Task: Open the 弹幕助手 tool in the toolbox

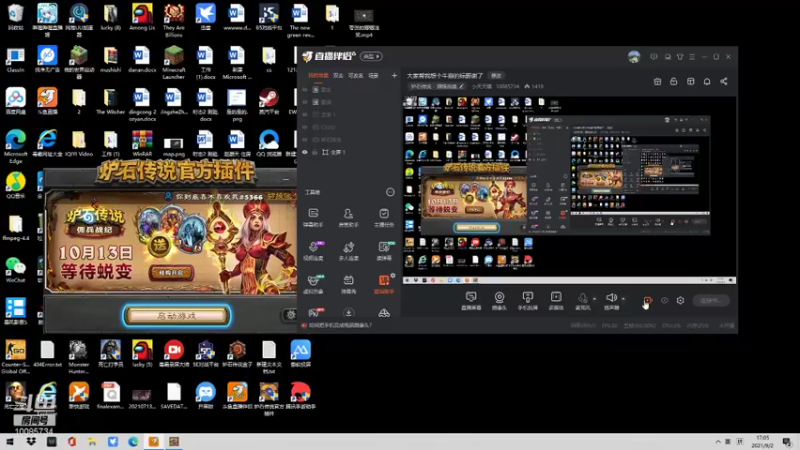Action: (313, 217)
